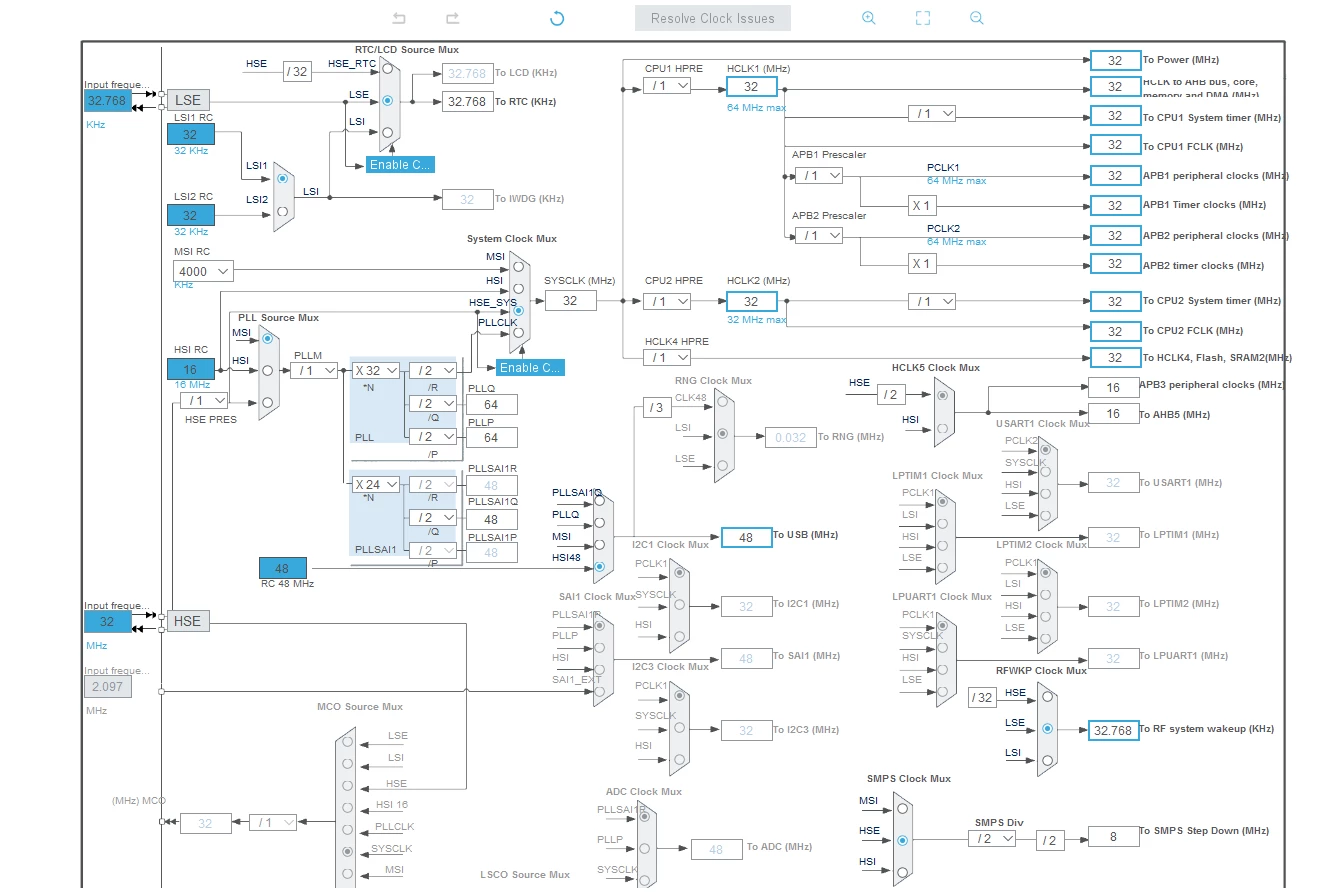
Task: Click the To RF system wakeup 32.768 value
Action: click(1113, 730)
